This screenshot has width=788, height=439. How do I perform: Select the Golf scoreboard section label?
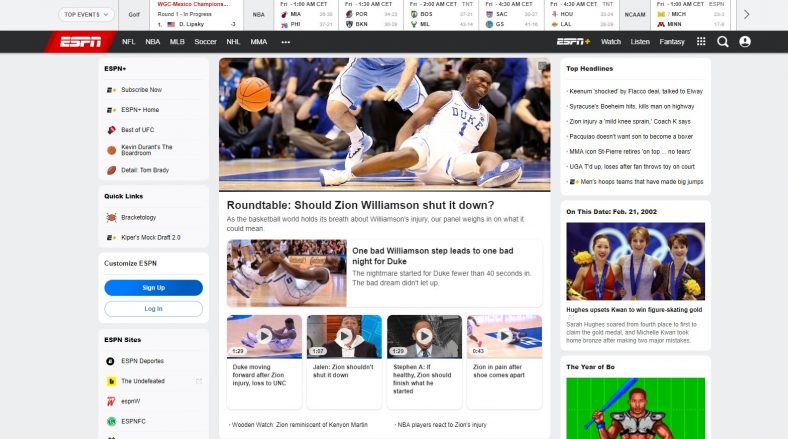point(134,15)
